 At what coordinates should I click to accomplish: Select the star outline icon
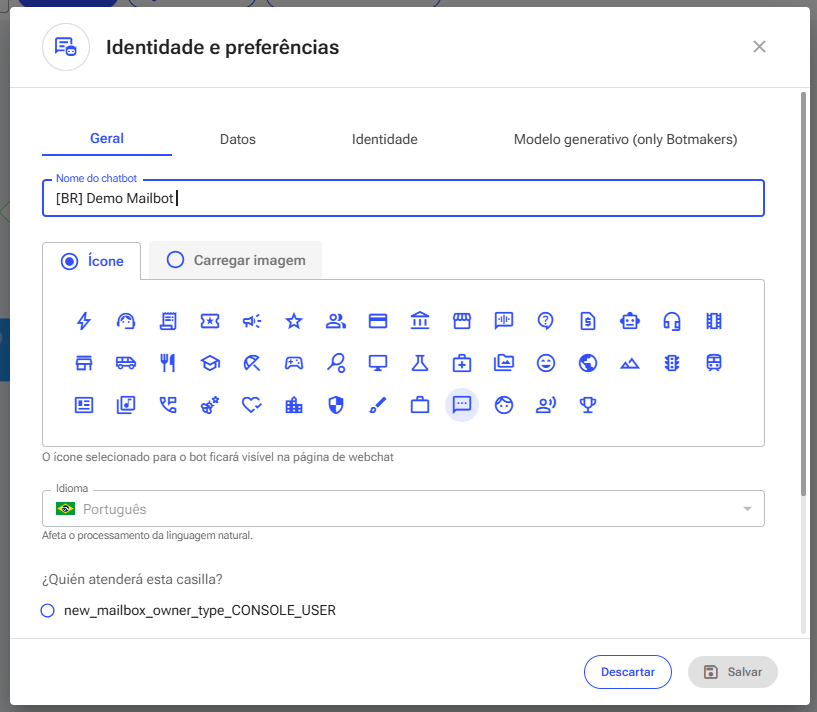pos(294,321)
